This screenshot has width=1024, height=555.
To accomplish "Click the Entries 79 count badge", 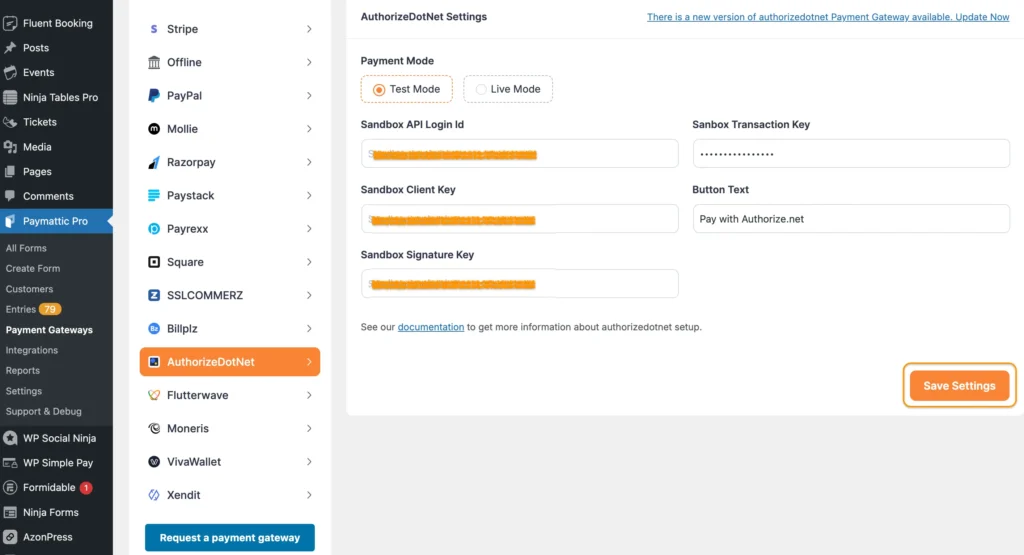I will 50,309.
